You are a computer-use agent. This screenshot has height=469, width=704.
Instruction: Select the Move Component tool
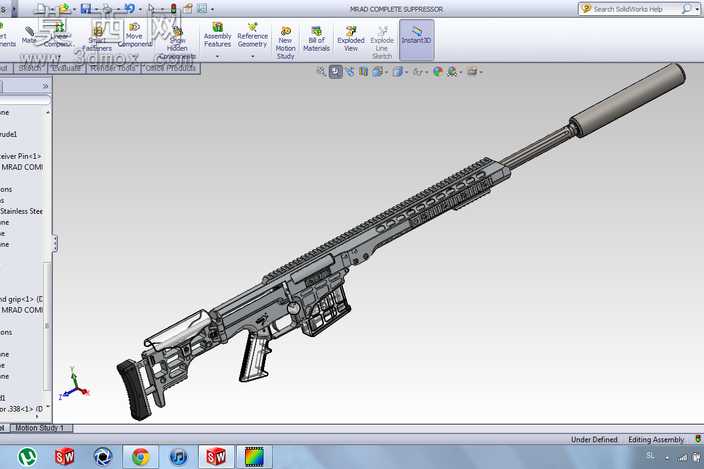click(x=134, y=35)
